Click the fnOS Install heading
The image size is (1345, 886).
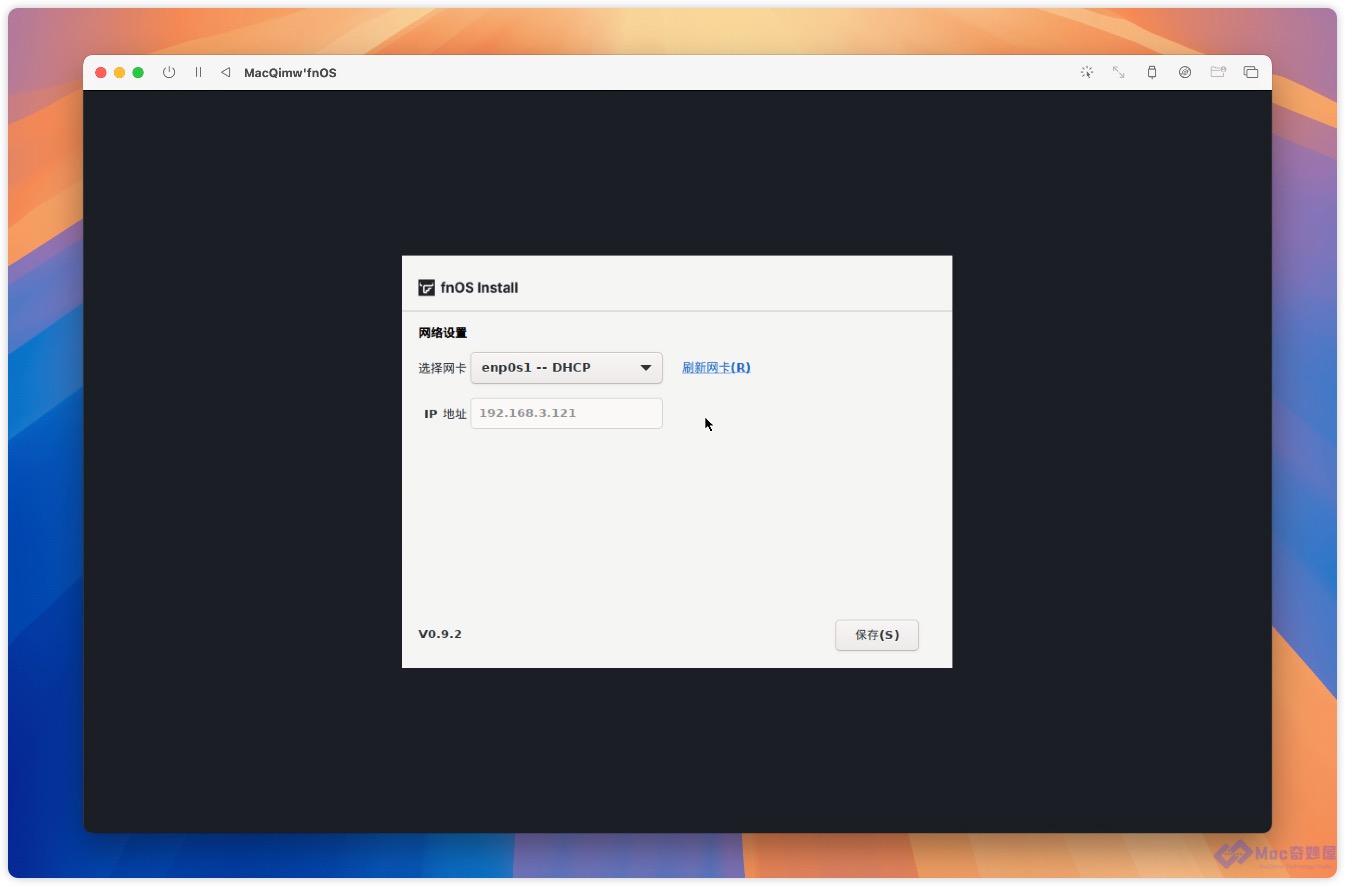tap(479, 288)
